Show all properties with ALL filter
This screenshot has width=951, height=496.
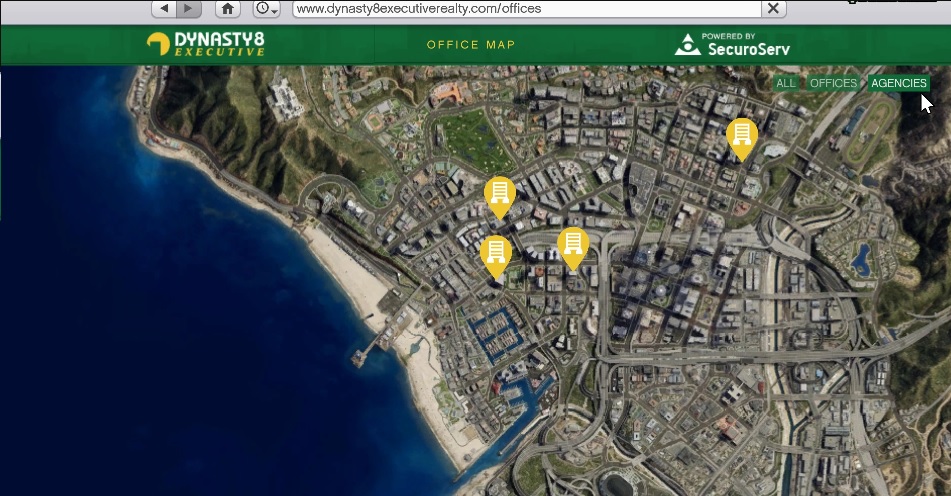coord(785,83)
